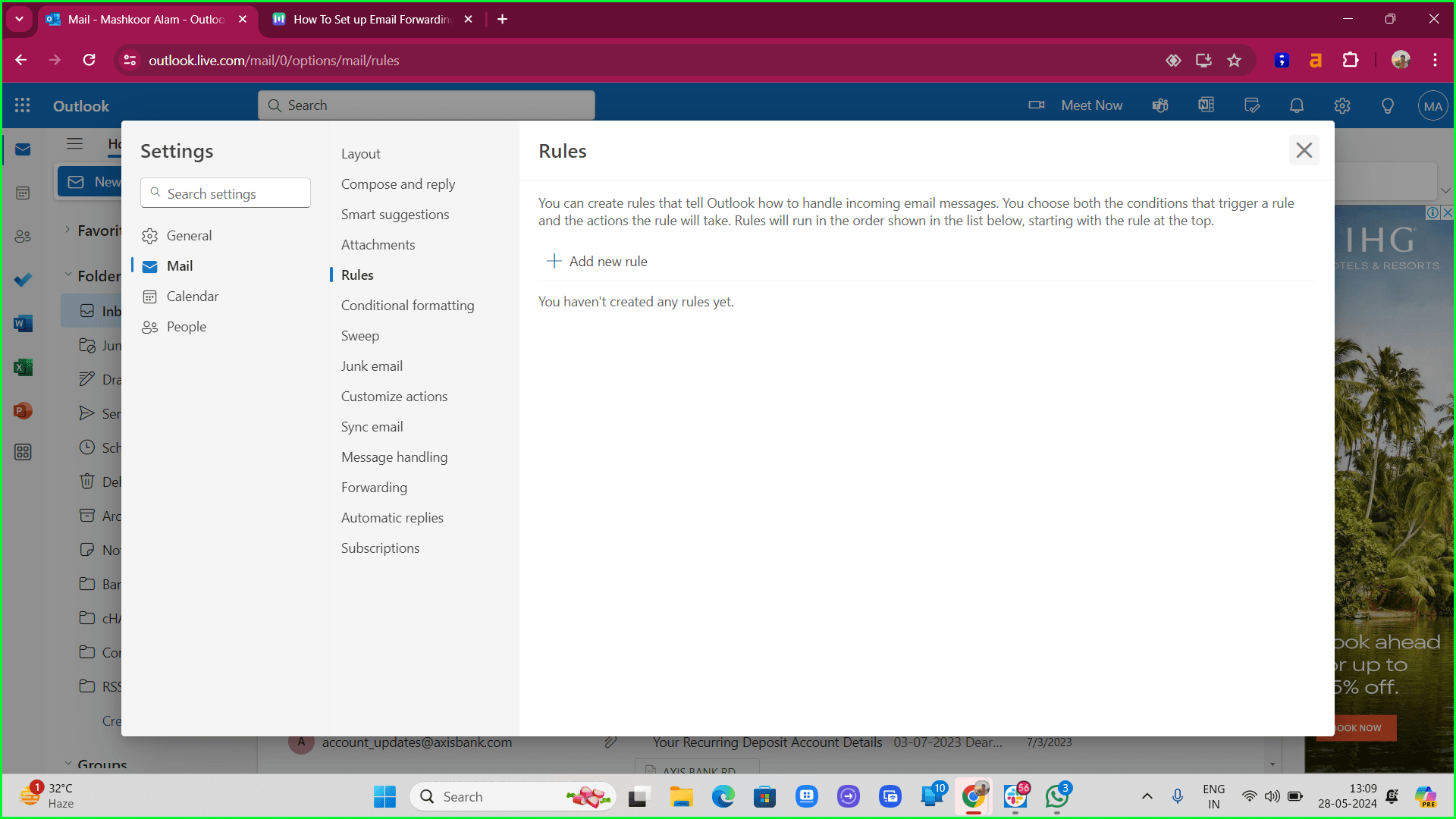
Task: Click the Meet Now video button
Action: click(1075, 105)
